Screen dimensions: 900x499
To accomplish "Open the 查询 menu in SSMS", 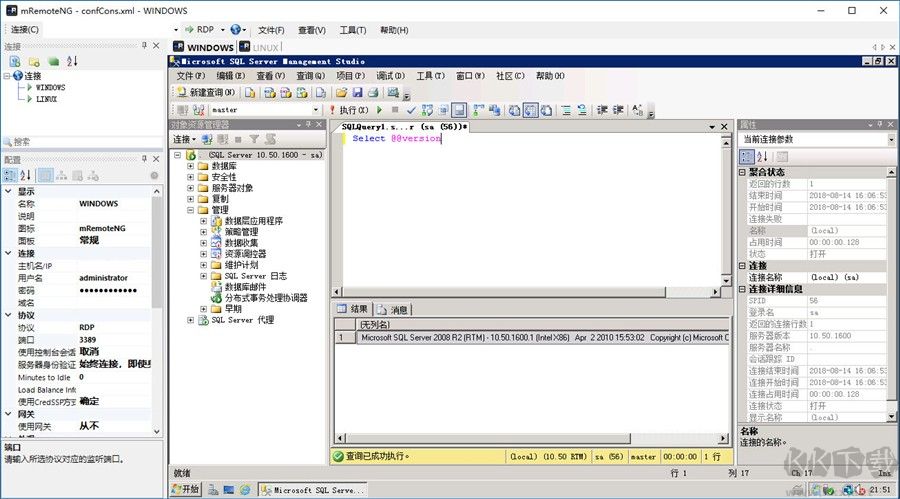I will pos(310,76).
